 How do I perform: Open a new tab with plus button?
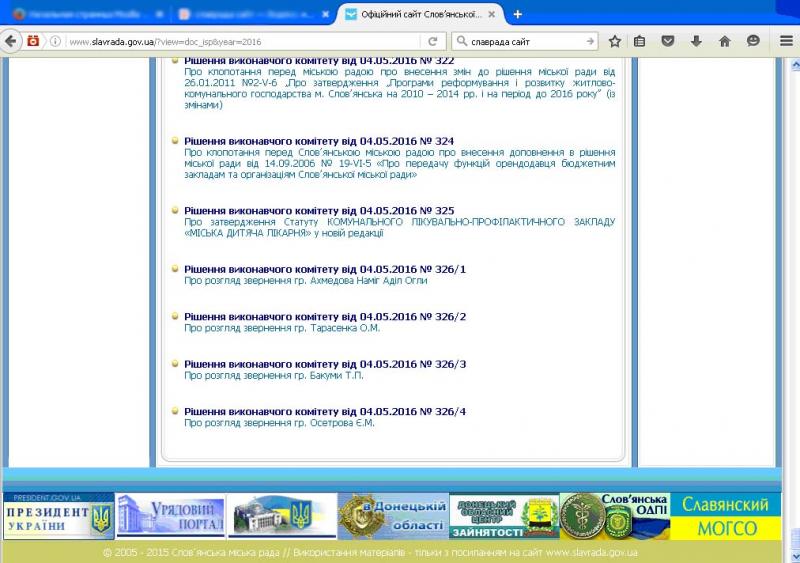pyautogui.click(x=517, y=14)
